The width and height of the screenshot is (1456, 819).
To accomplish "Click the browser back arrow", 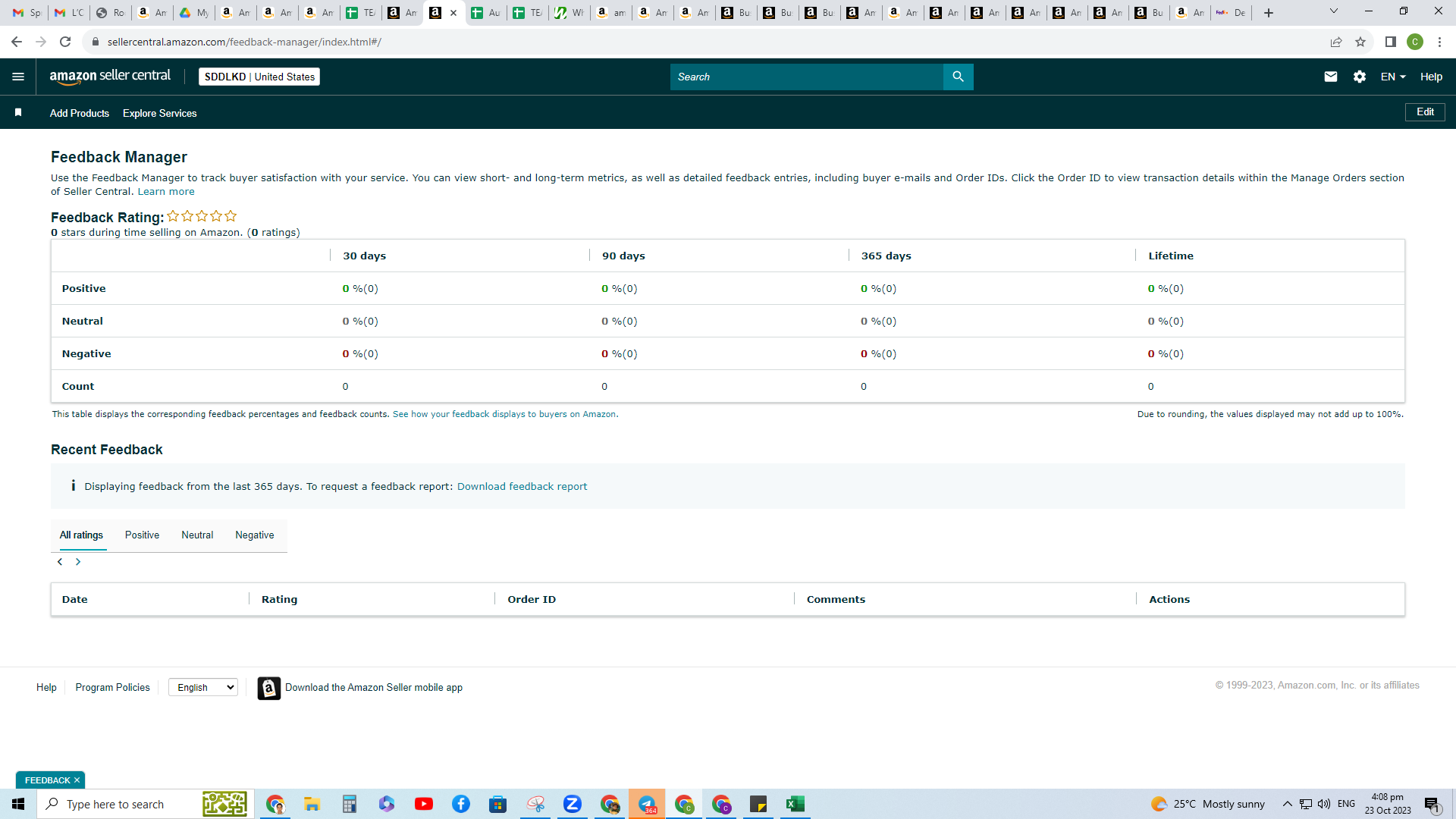I will 17,42.
